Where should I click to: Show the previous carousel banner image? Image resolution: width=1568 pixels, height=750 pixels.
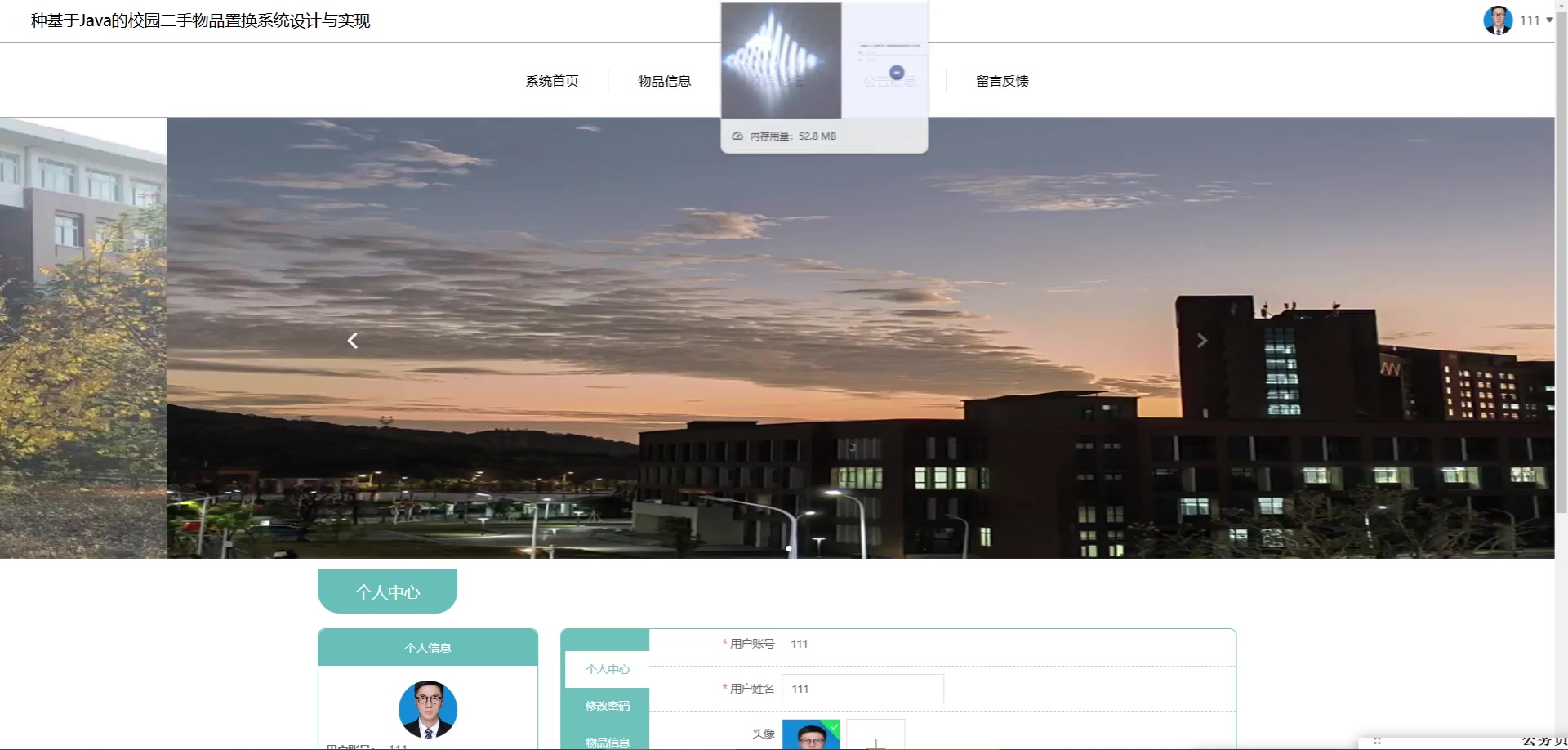[353, 341]
